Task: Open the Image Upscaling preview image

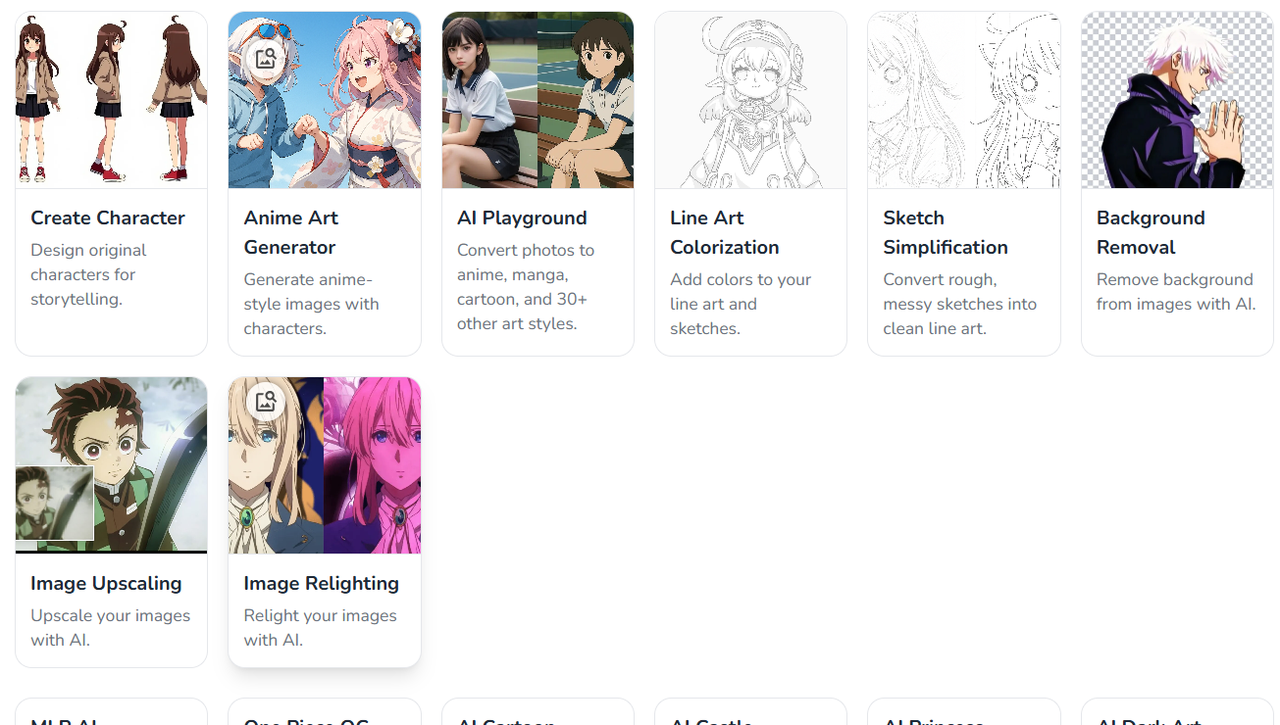Action: coord(111,465)
